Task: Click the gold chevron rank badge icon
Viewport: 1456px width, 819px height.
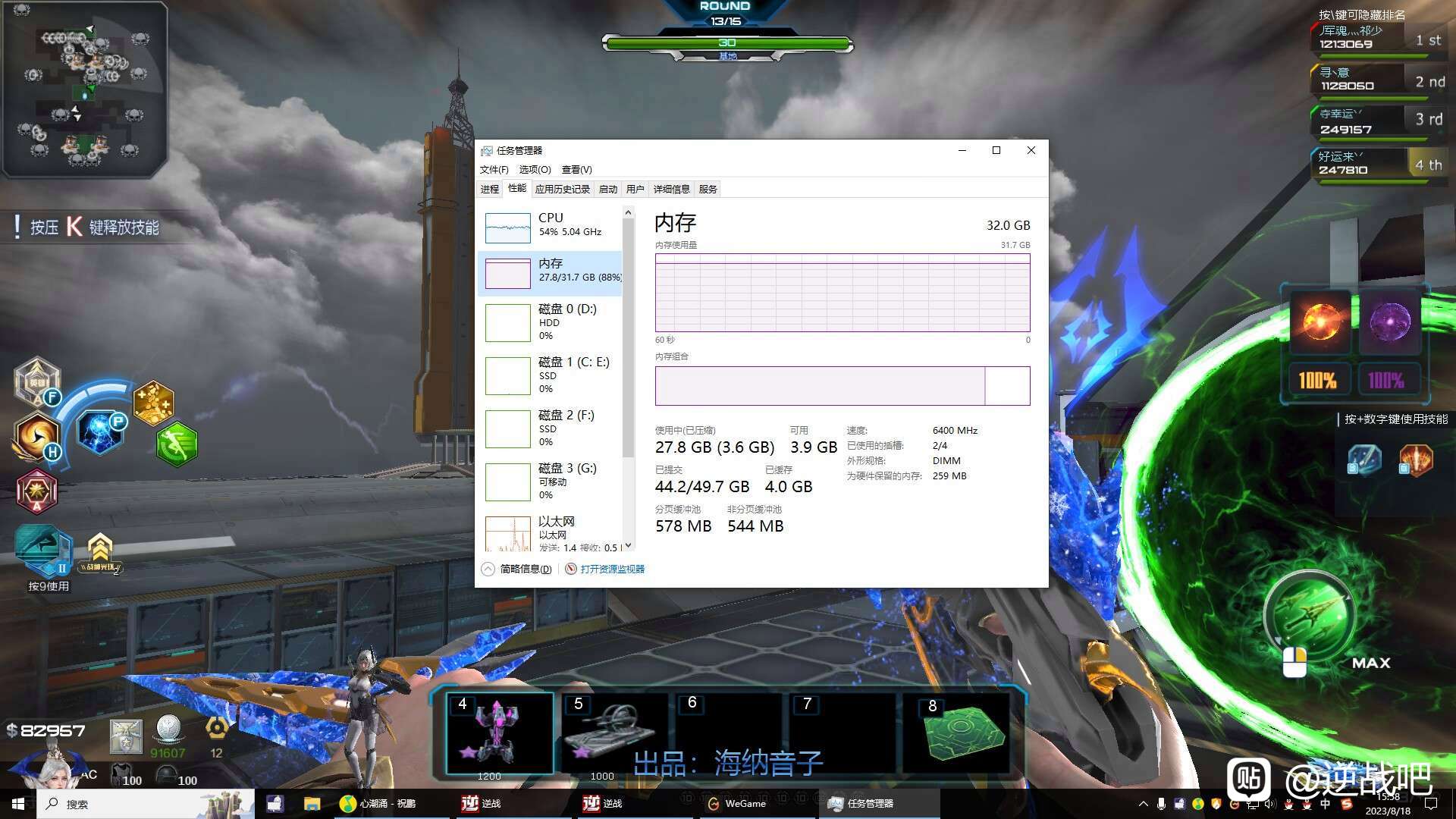Action: 100,552
